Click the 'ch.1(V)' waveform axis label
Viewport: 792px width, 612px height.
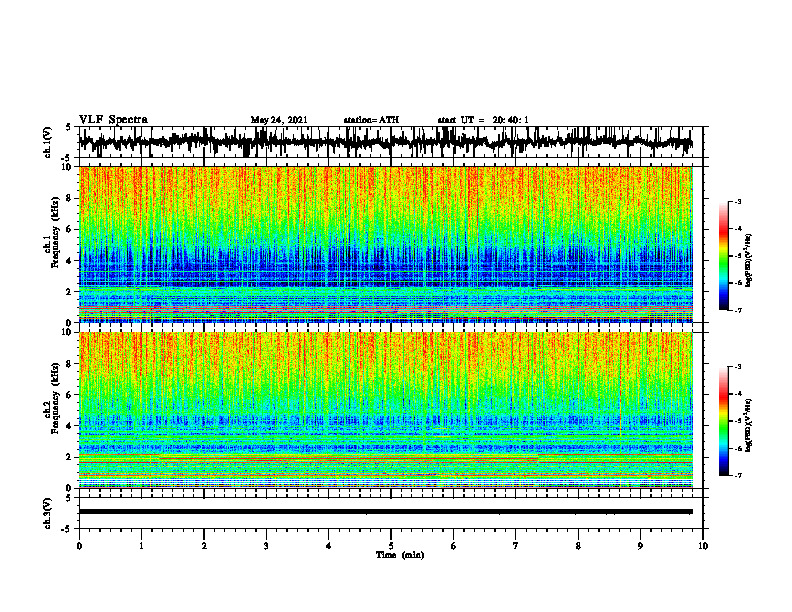coord(48,142)
